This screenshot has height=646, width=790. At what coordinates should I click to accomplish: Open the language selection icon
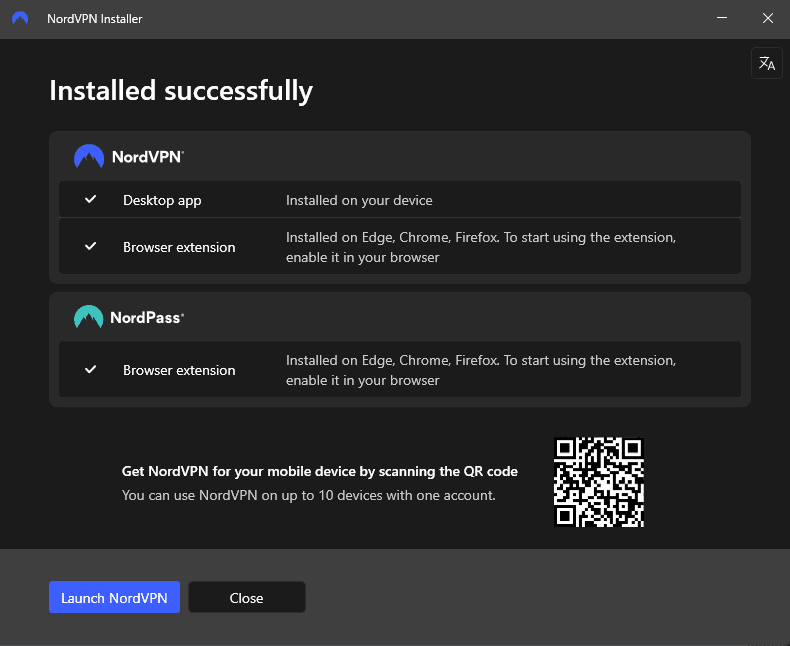(766, 63)
